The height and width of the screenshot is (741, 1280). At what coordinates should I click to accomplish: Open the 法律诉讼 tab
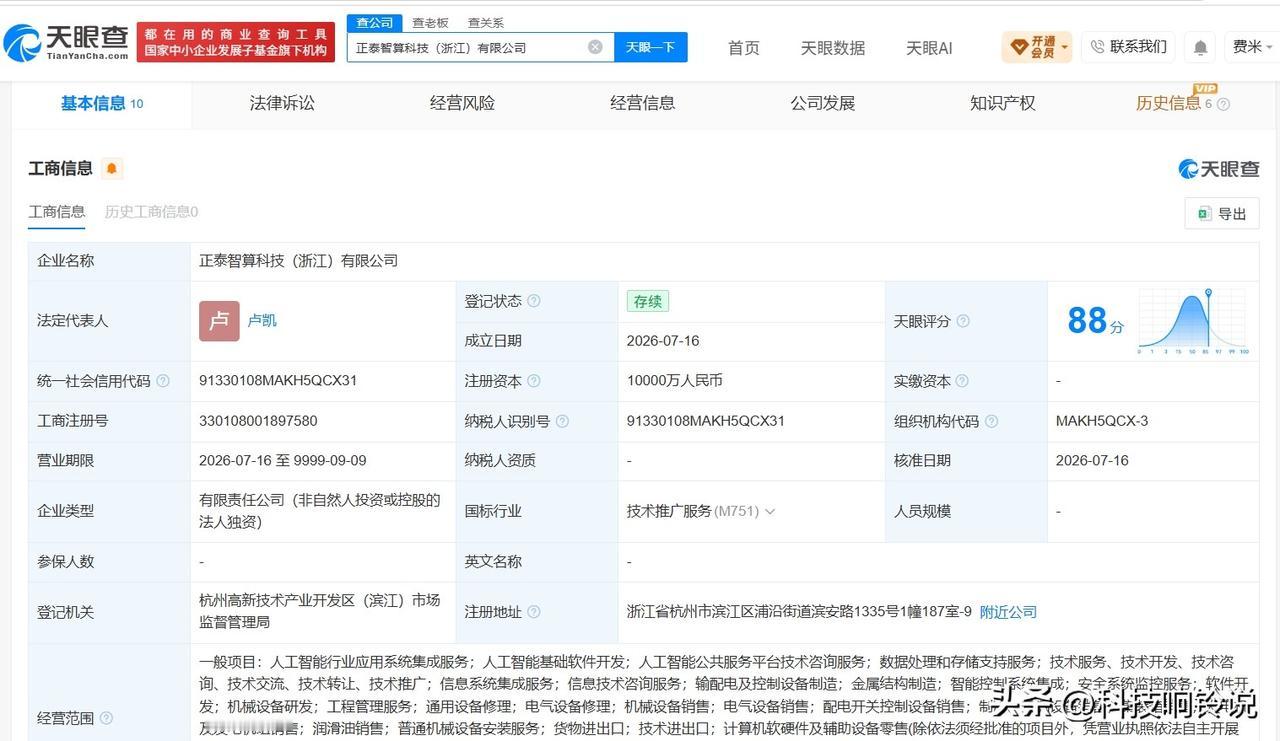(282, 103)
